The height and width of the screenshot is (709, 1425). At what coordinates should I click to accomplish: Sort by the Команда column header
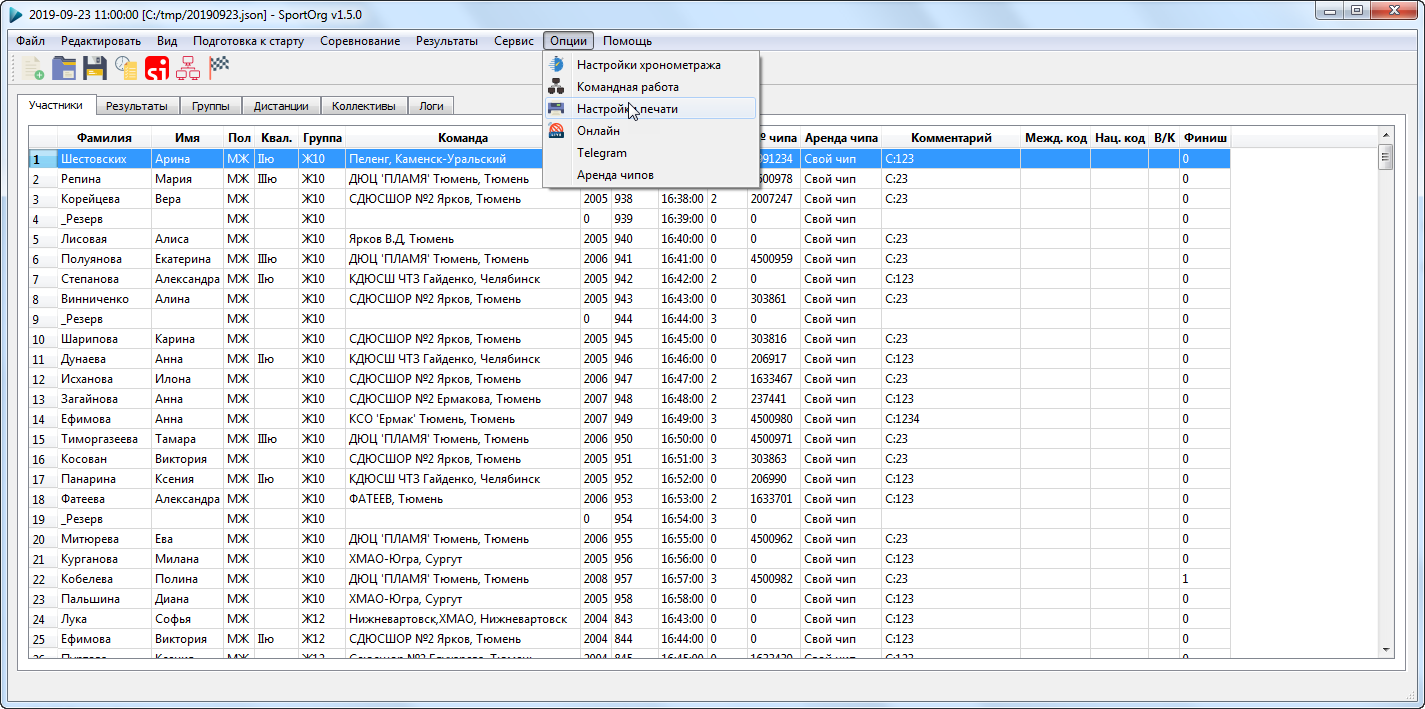point(462,138)
